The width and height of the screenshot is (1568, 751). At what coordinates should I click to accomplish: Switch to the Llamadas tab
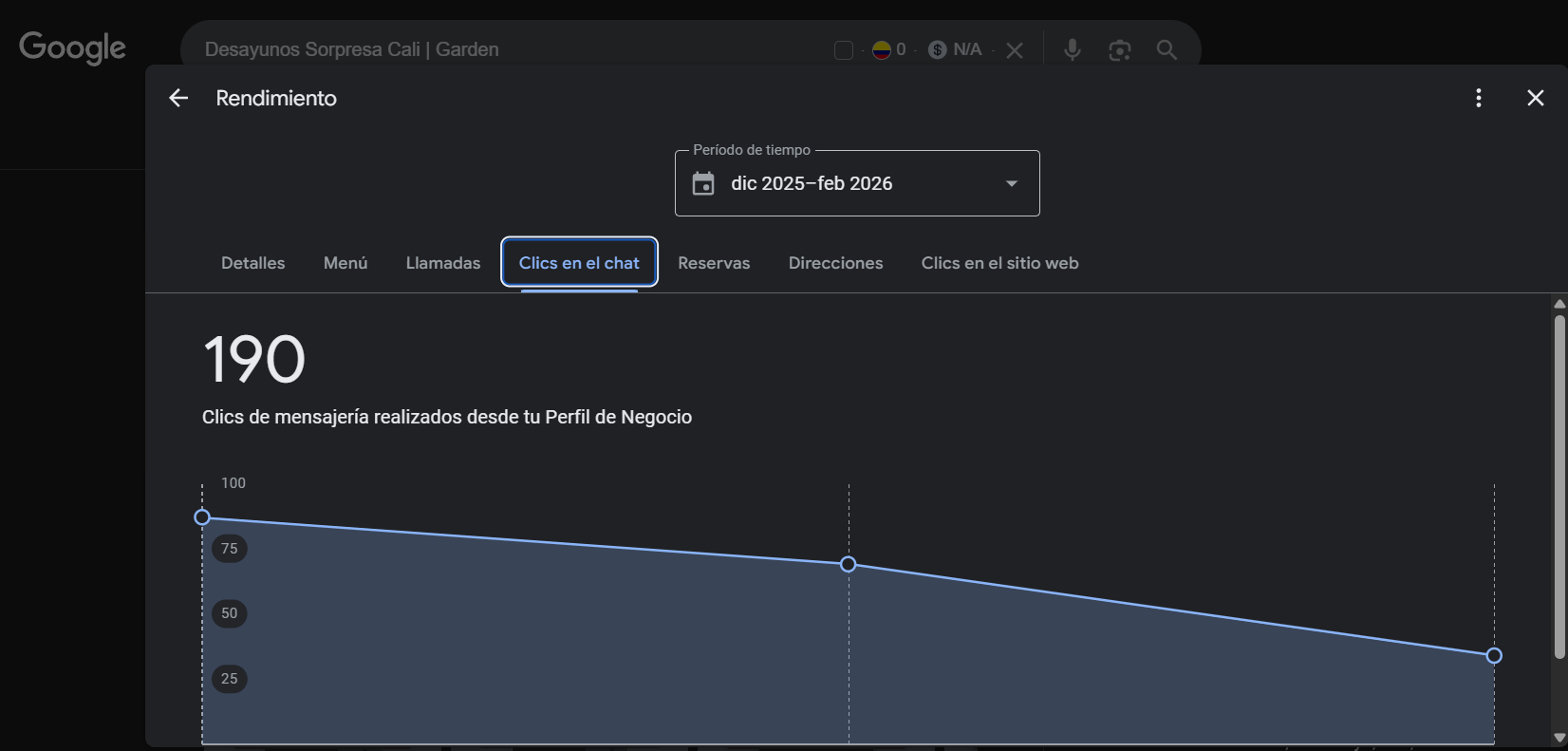(x=442, y=263)
